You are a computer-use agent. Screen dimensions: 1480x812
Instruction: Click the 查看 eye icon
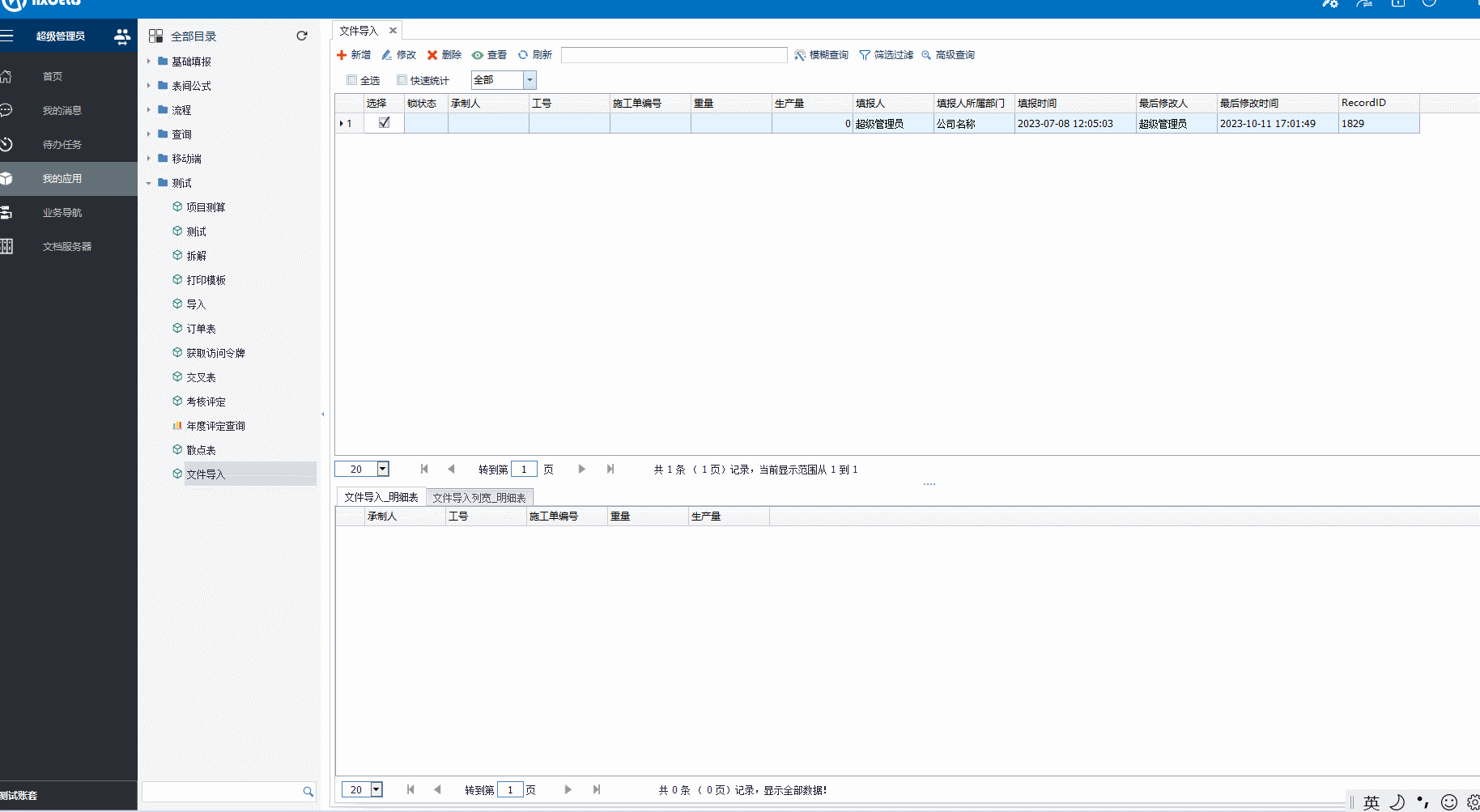click(x=478, y=55)
